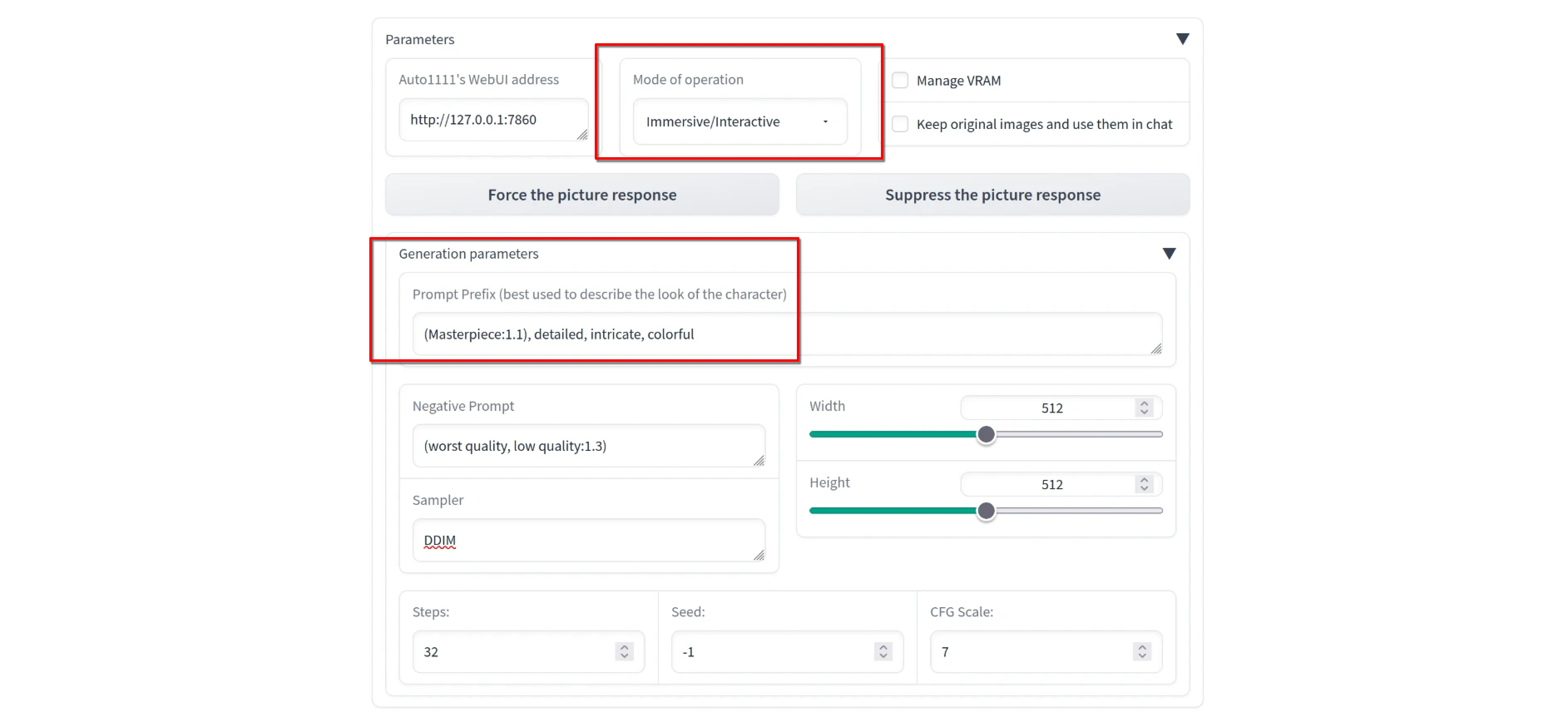The width and height of the screenshot is (1568, 717).
Task: Grab the Negative Prompt resize handle
Action: [759, 461]
